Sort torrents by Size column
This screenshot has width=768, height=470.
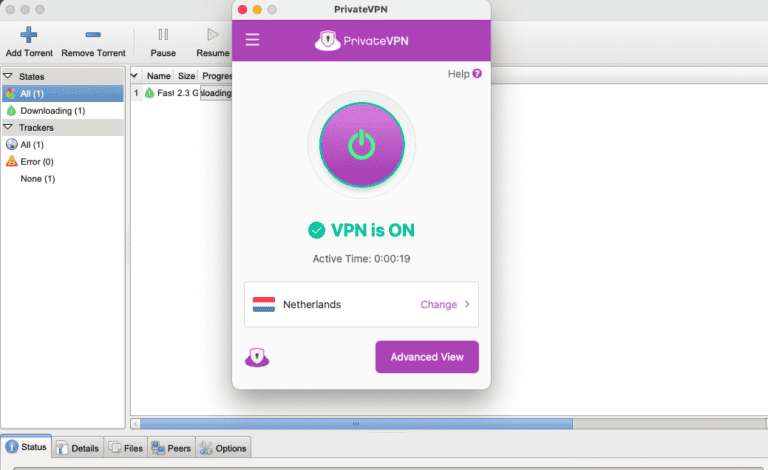186,76
